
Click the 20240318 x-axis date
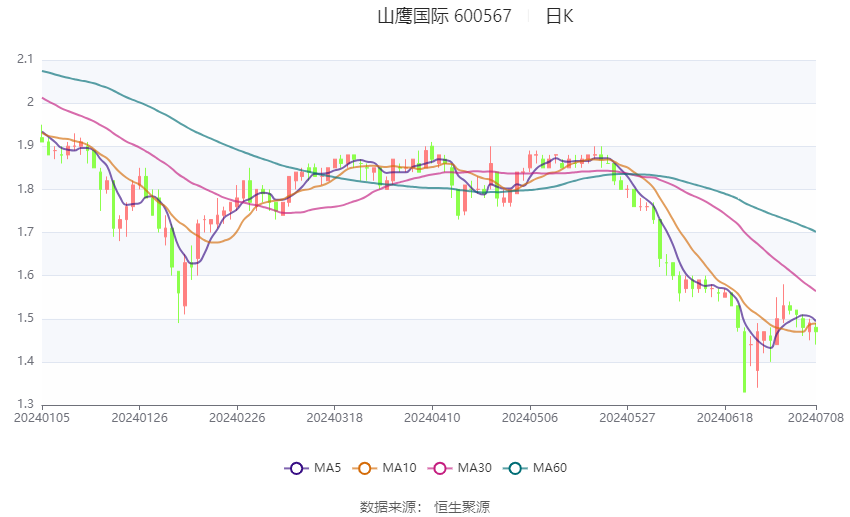pos(334,417)
